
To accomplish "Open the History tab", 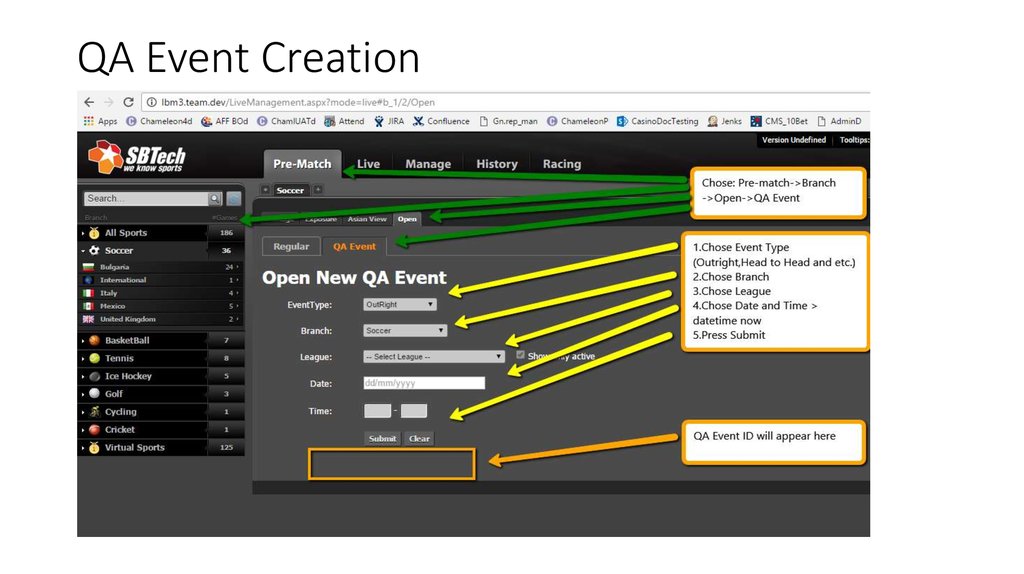I will point(496,164).
